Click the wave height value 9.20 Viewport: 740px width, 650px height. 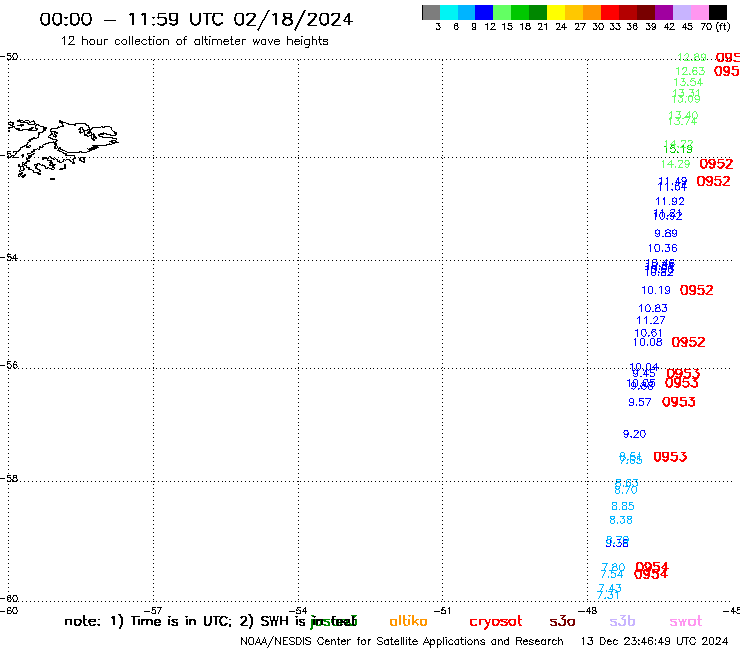(634, 434)
